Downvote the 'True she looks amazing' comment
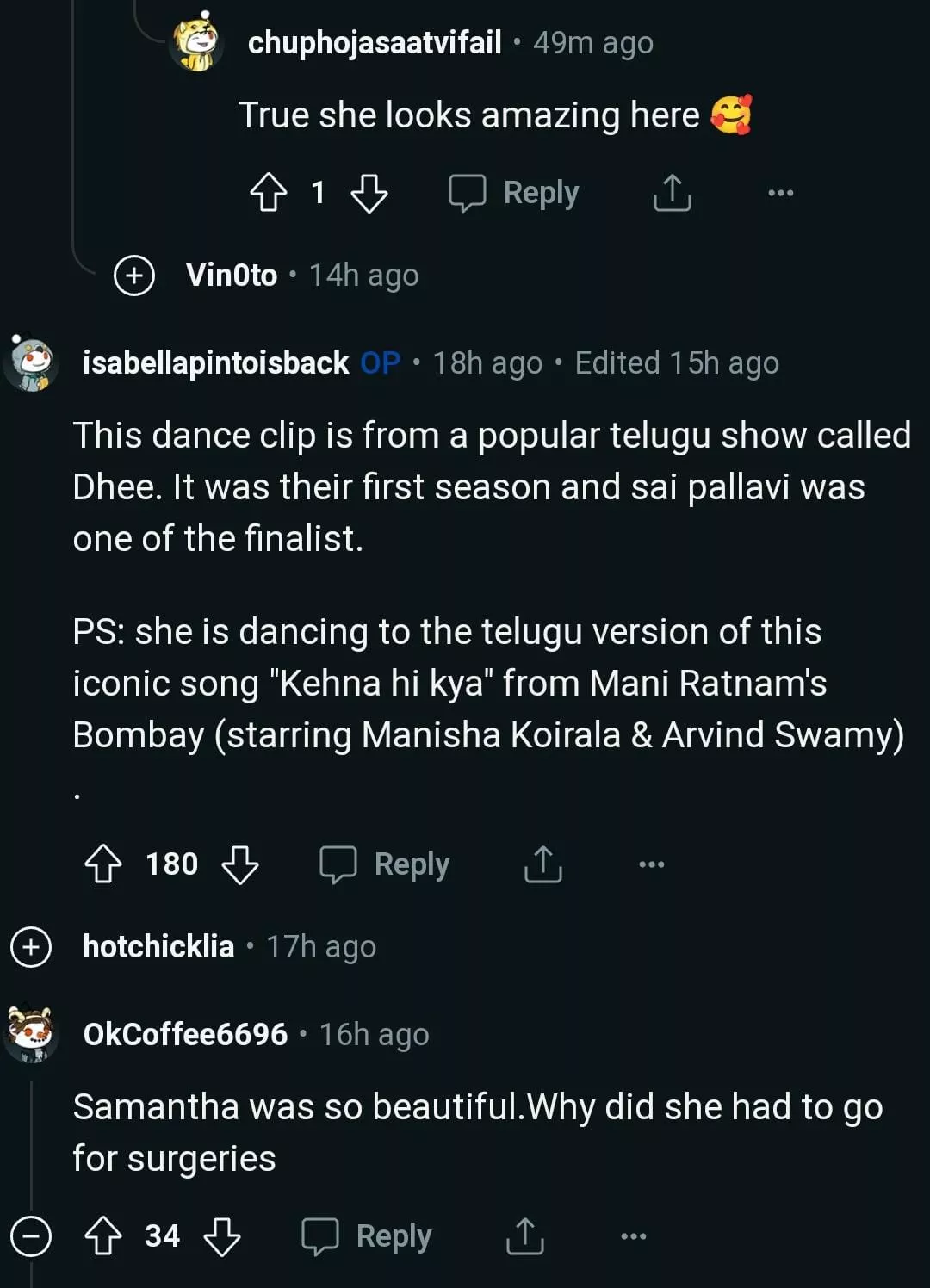 tap(369, 193)
